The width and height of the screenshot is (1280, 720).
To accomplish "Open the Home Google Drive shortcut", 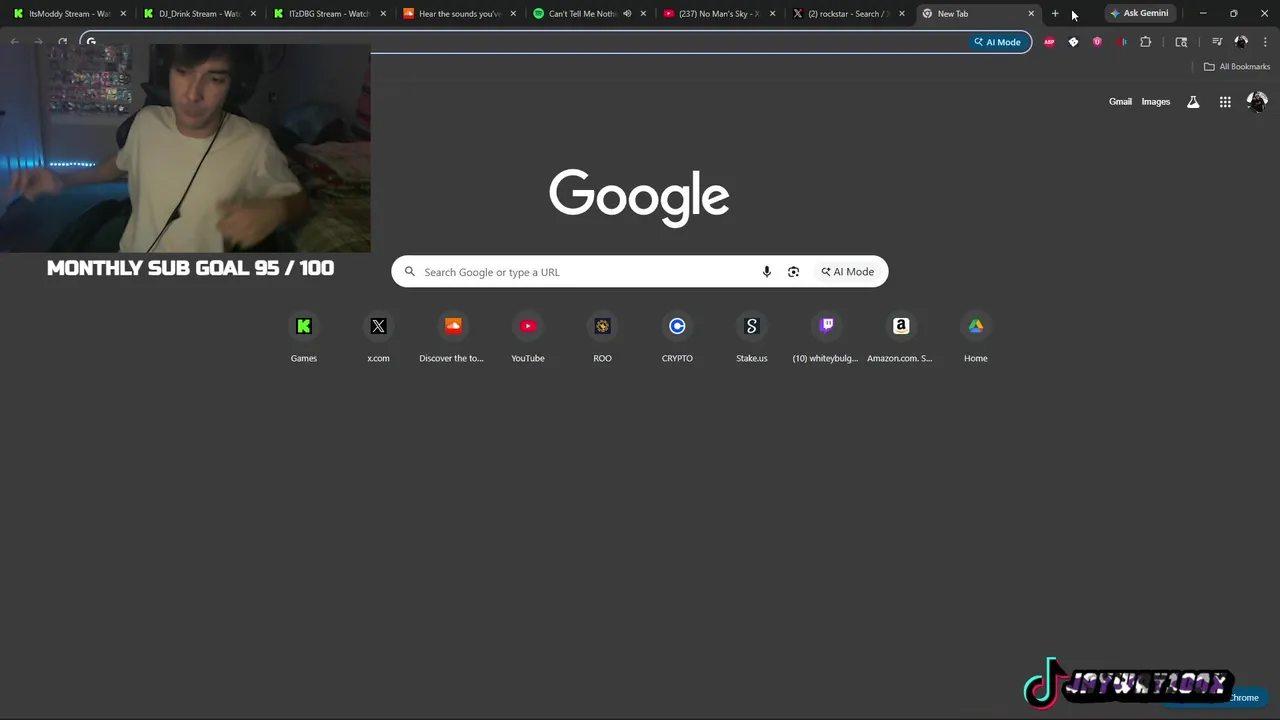I will click(976, 338).
